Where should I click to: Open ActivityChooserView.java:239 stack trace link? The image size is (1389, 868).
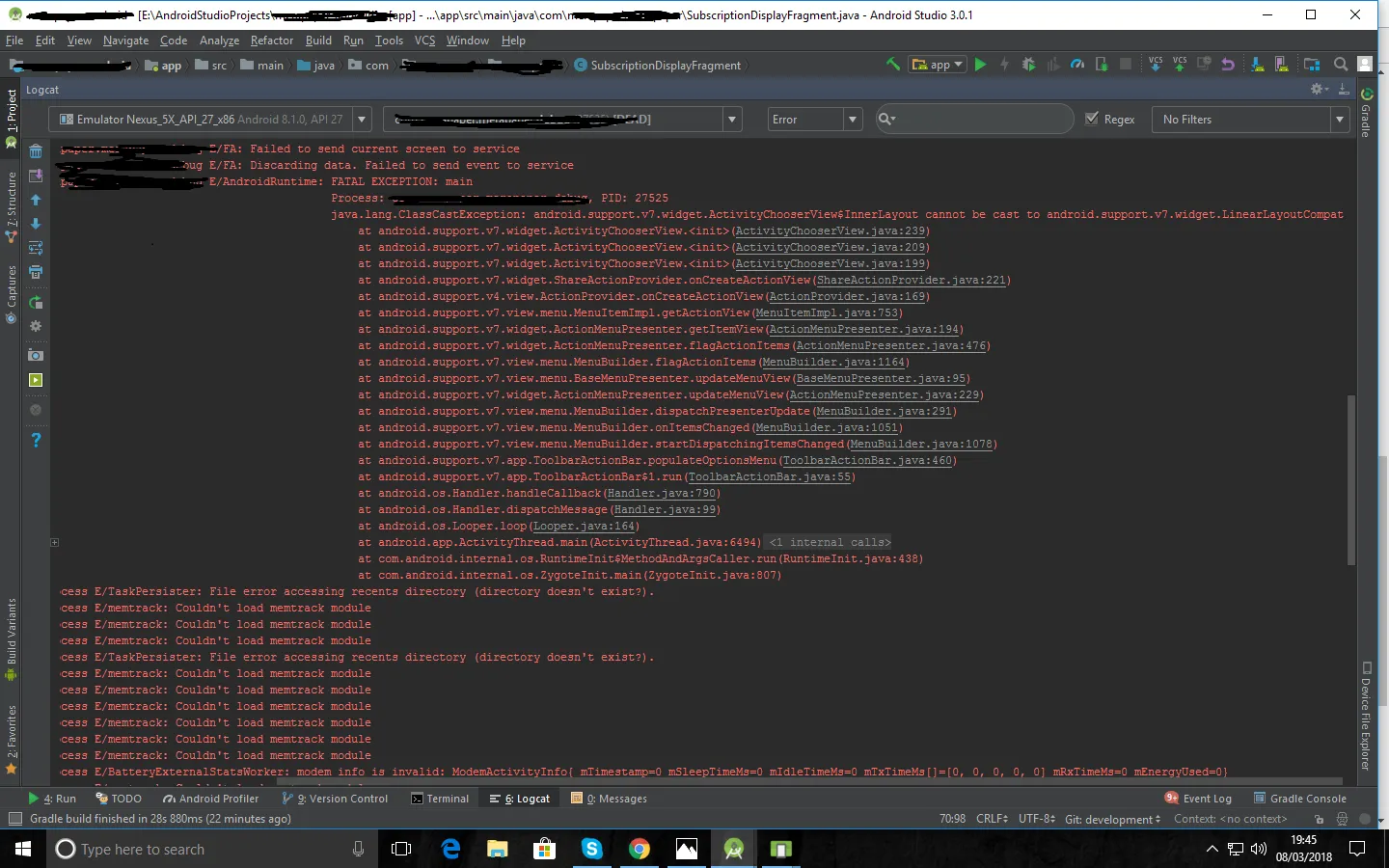830,231
